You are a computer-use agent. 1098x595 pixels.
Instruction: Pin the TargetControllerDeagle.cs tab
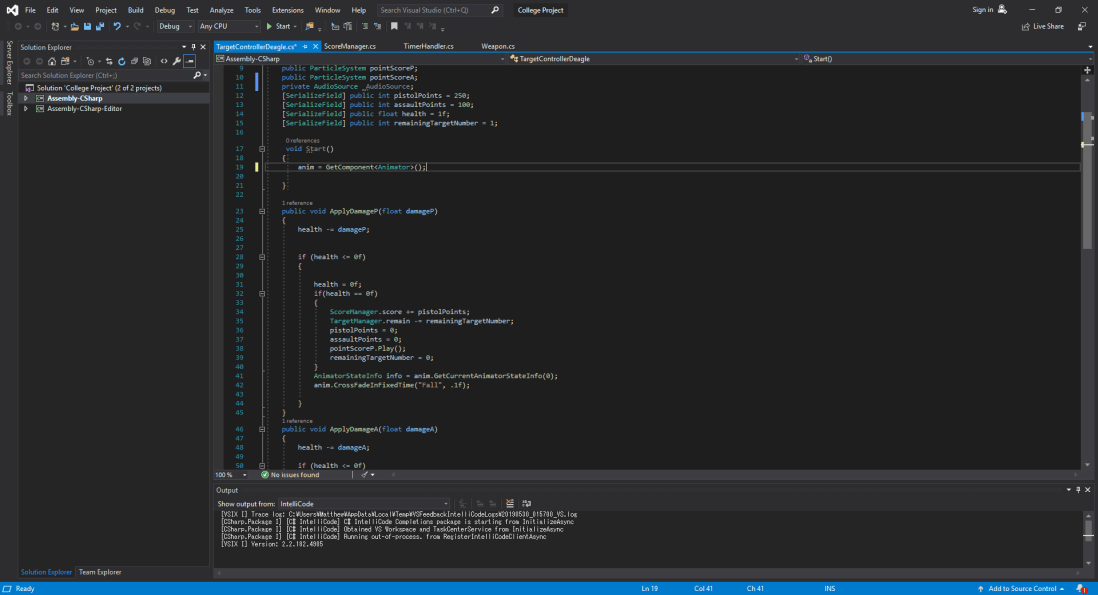[305, 47]
